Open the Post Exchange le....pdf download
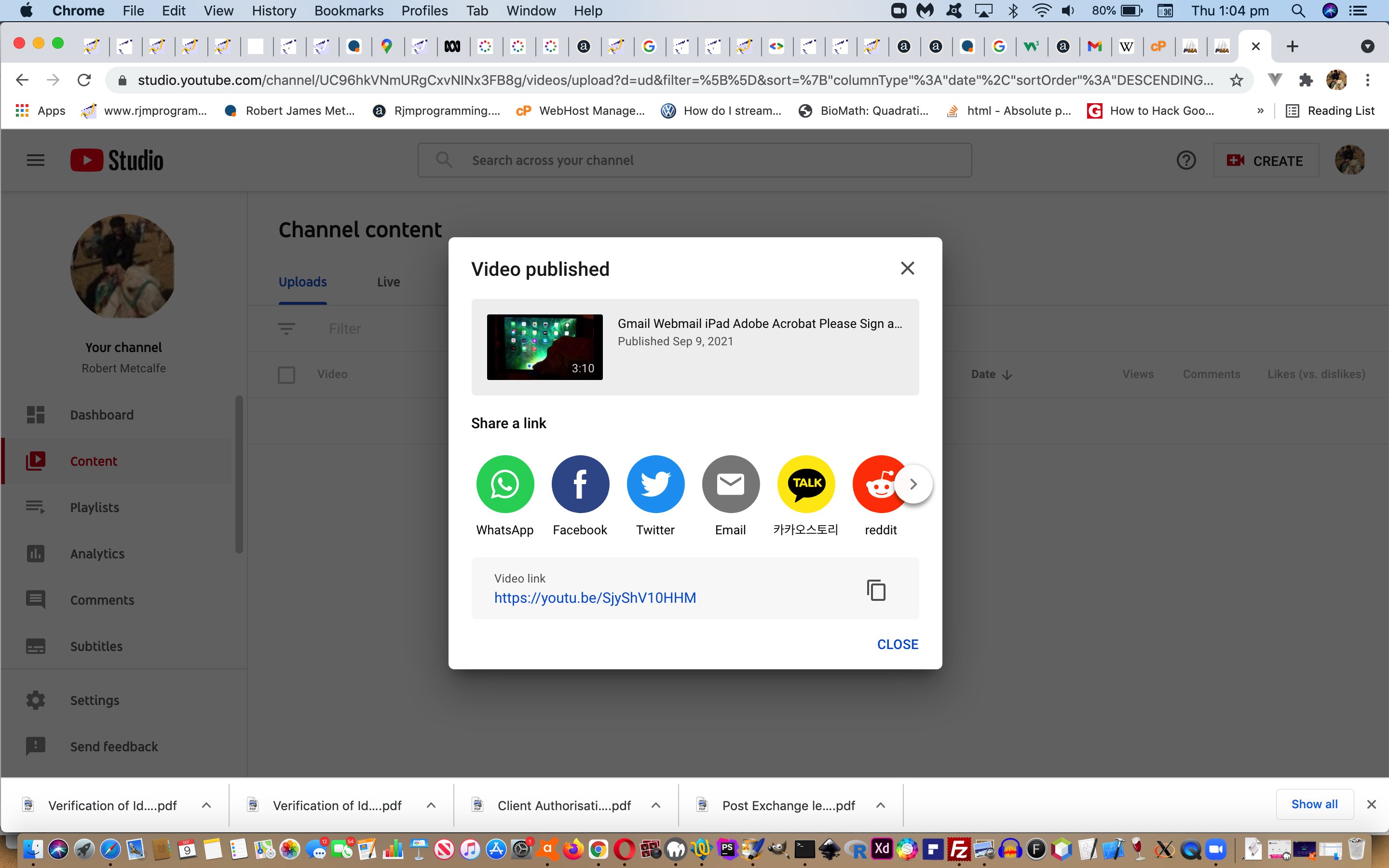 [x=776, y=805]
